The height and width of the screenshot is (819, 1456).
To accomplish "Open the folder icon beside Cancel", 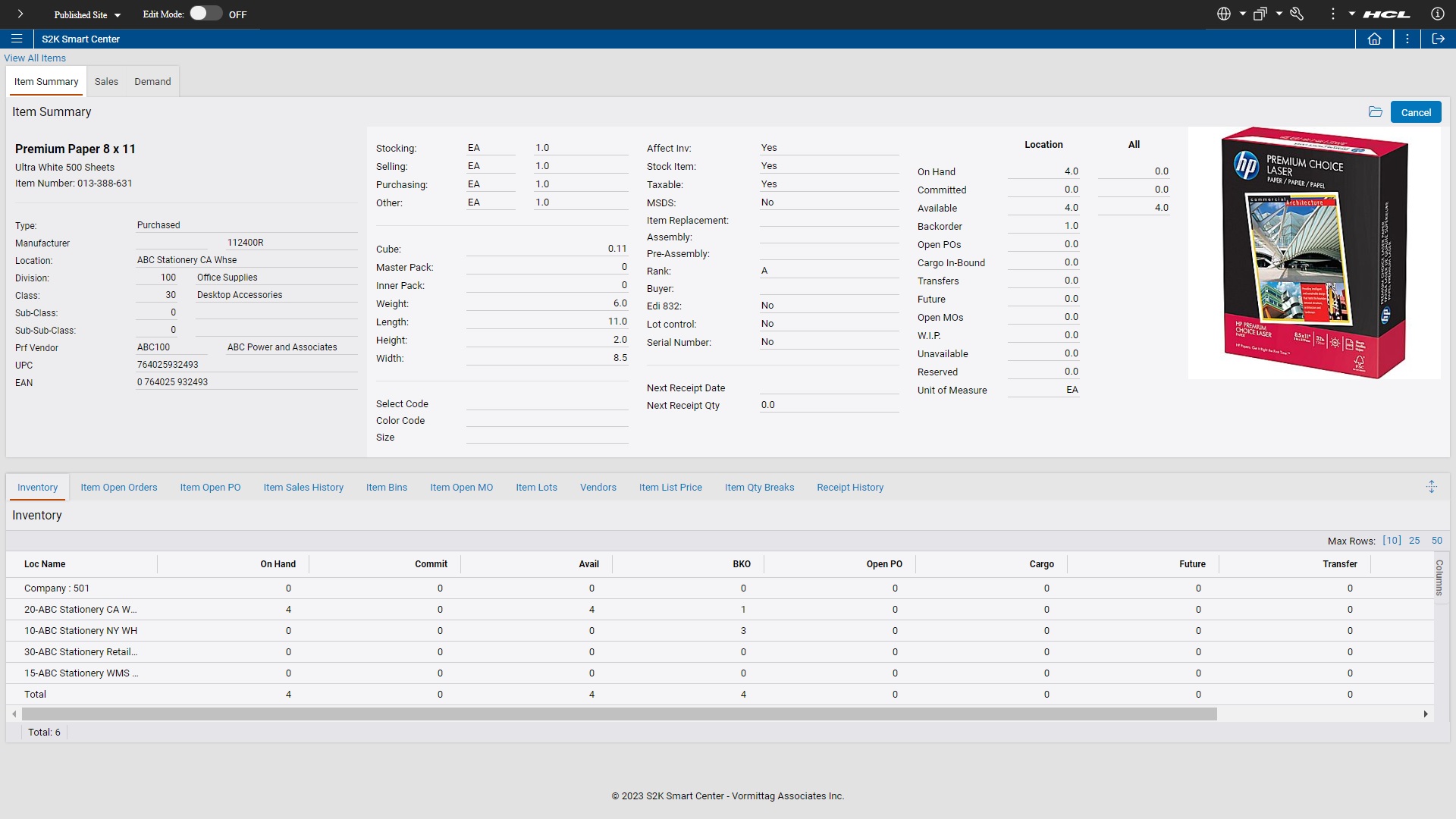I will click(x=1376, y=111).
